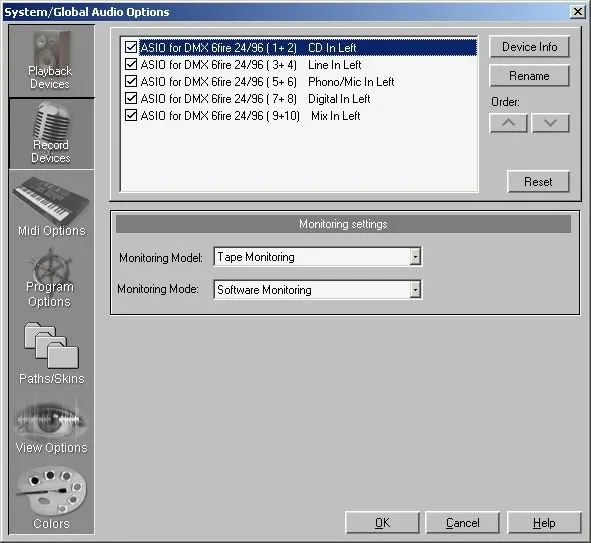The image size is (591, 543).
Task: Disable Digital In Left device checkbox
Action: [131, 98]
